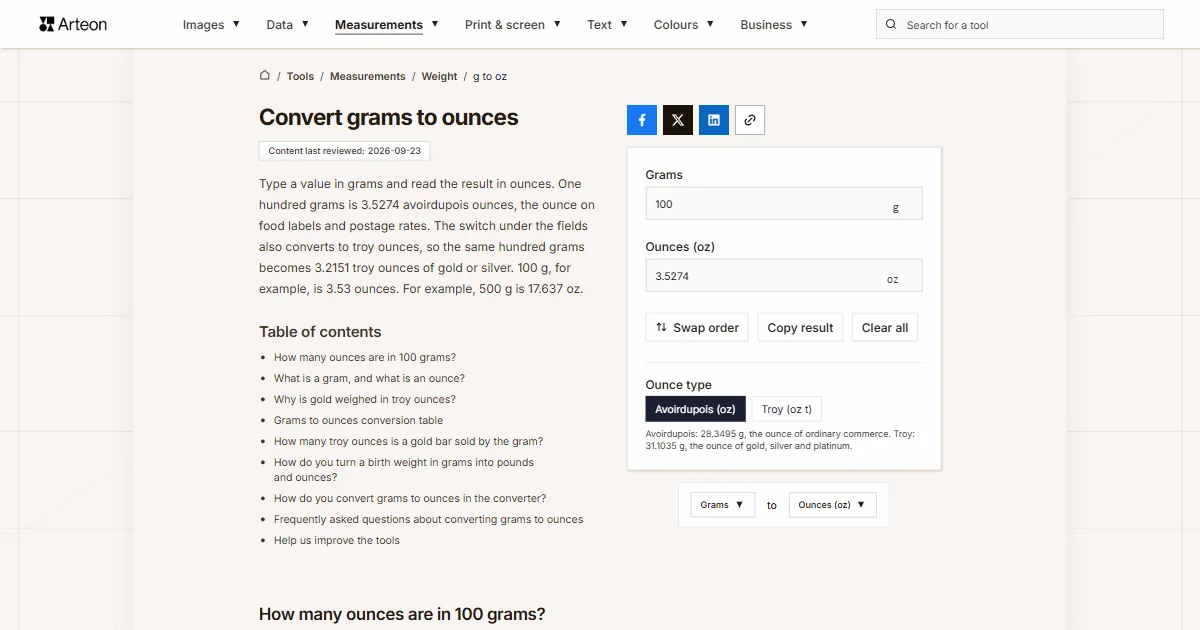Click the Table of contents heading
Viewport: 1200px width, 630px height.
click(x=320, y=332)
